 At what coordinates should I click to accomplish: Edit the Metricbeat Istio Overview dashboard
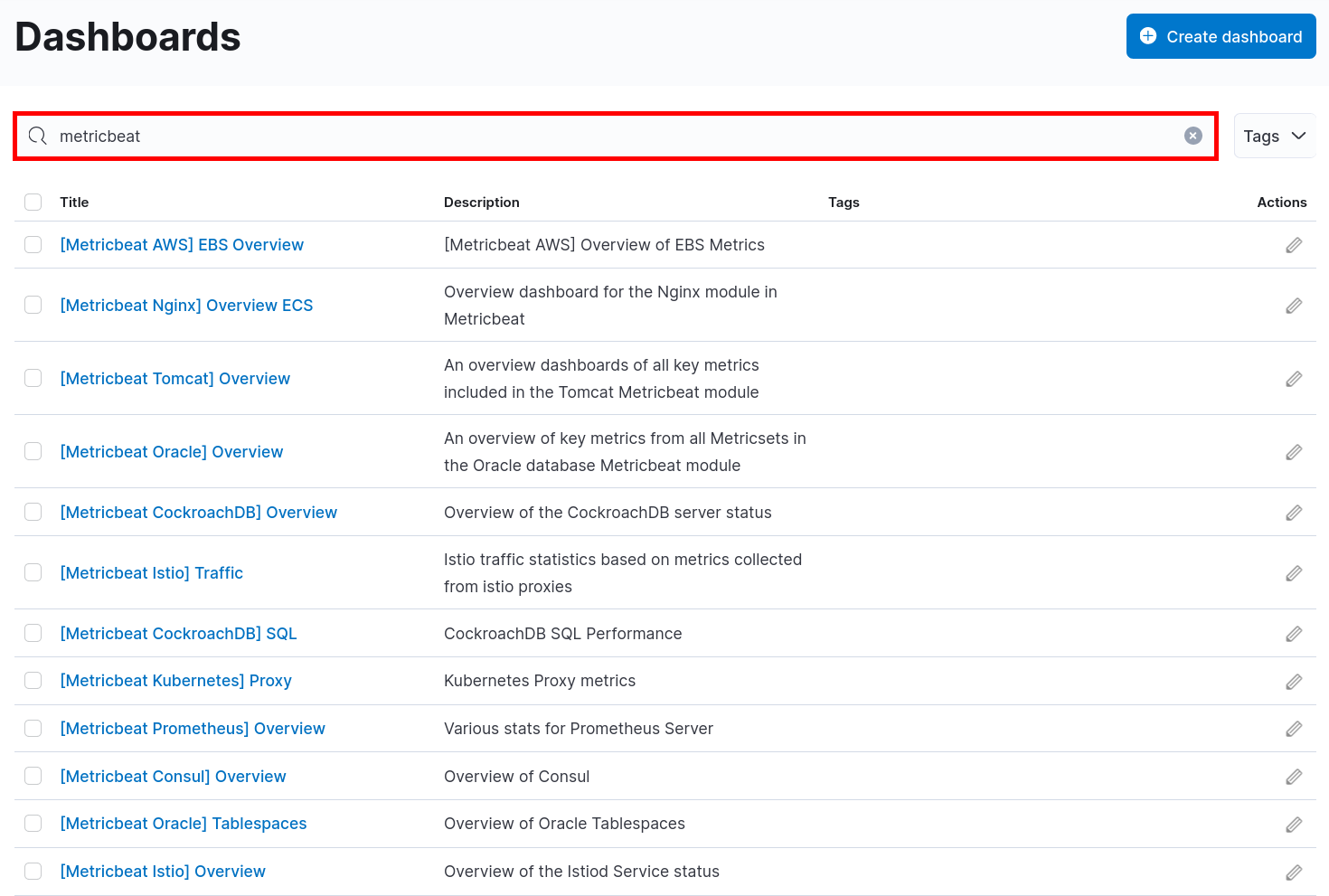pyautogui.click(x=1294, y=872)
